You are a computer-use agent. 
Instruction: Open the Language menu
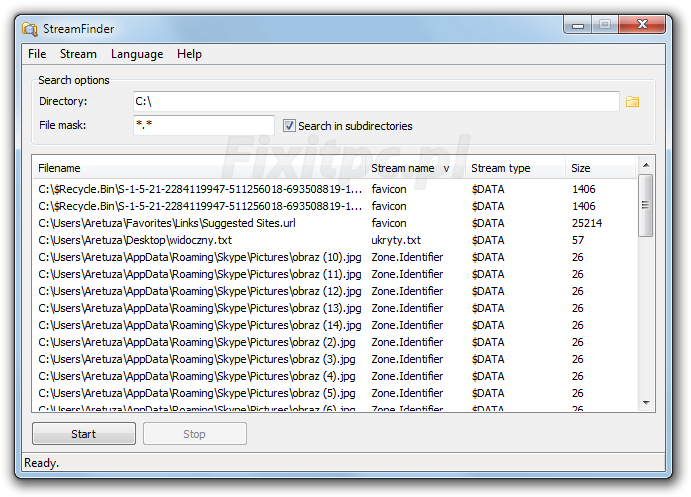137,54
